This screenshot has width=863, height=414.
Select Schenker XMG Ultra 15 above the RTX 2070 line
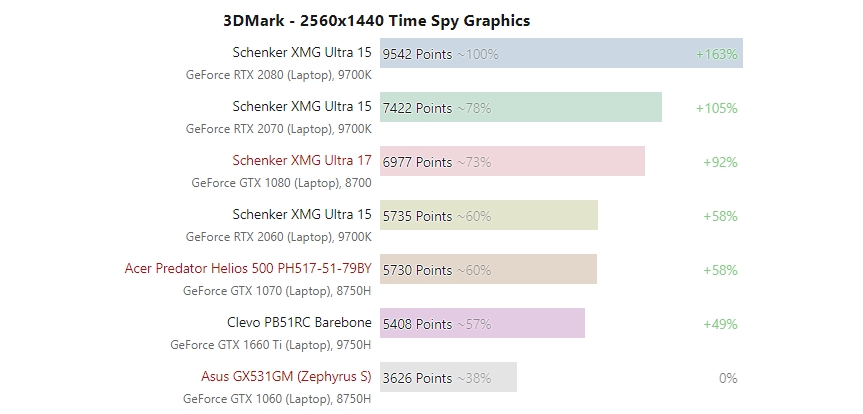click(301, 106)
